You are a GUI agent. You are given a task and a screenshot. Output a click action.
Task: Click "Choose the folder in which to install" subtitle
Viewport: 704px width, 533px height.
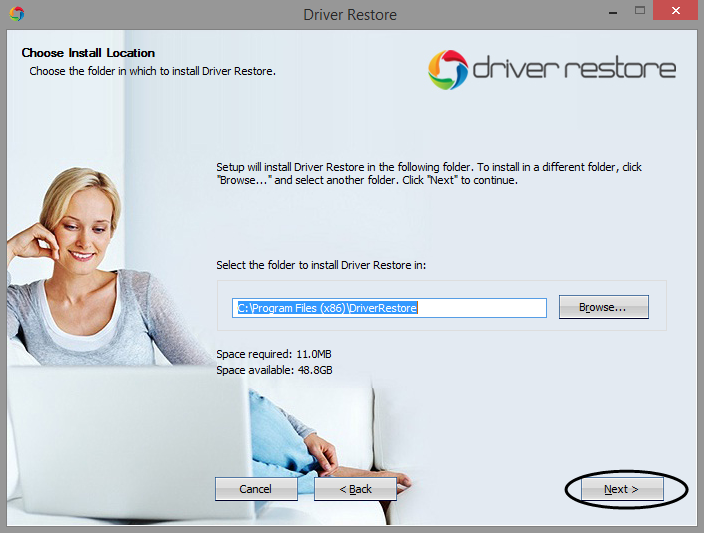tap(153, 71)
